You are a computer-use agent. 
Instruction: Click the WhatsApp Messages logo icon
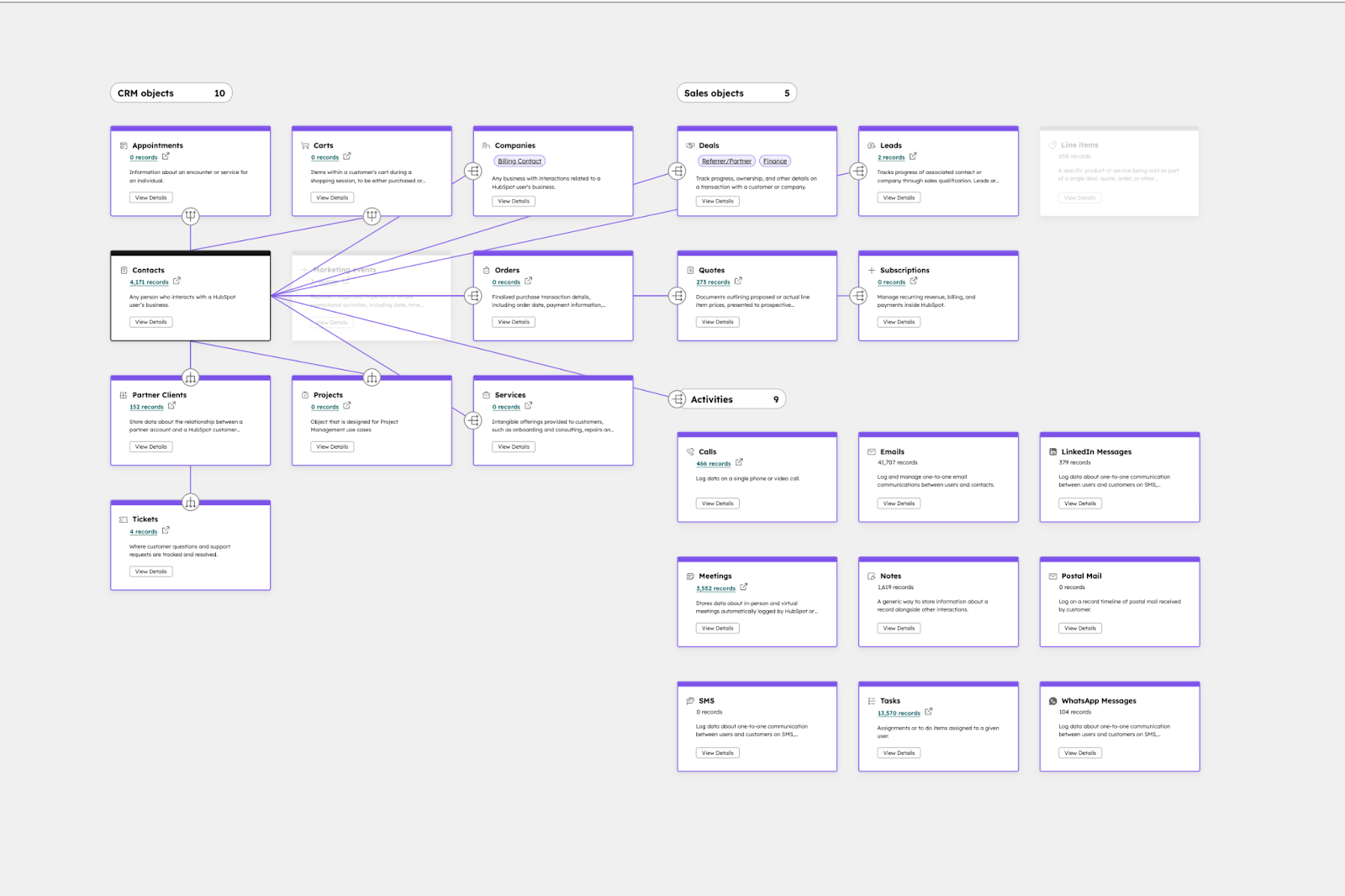(1052, 700)
